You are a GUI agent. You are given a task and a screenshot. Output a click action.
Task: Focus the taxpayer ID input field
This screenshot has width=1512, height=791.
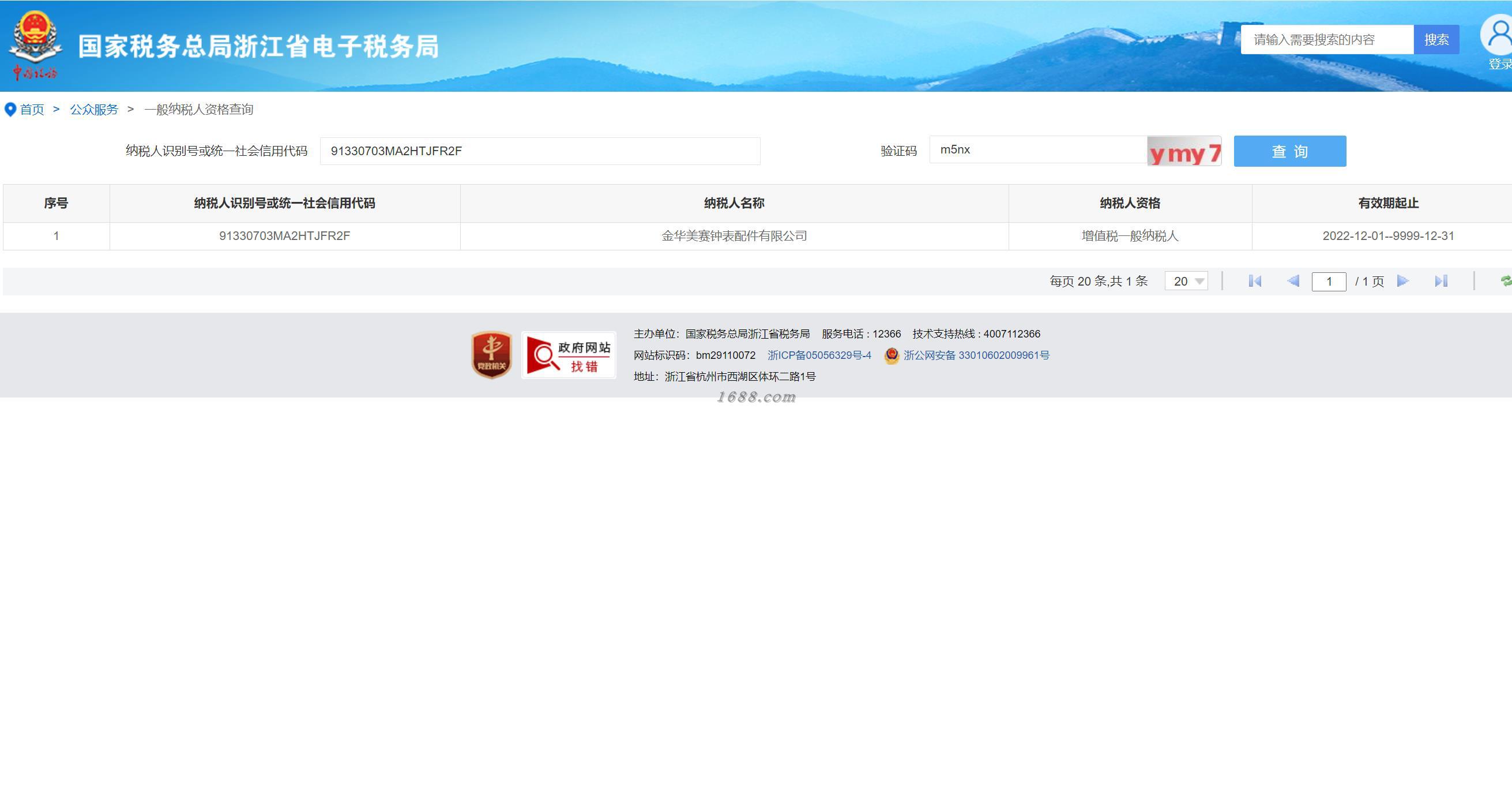click(x=539, y=152)
